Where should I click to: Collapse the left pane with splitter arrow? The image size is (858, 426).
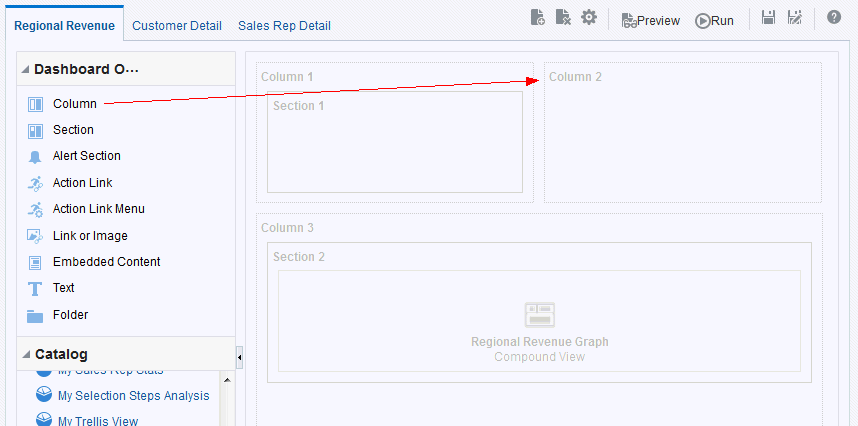tap(239, 357)
